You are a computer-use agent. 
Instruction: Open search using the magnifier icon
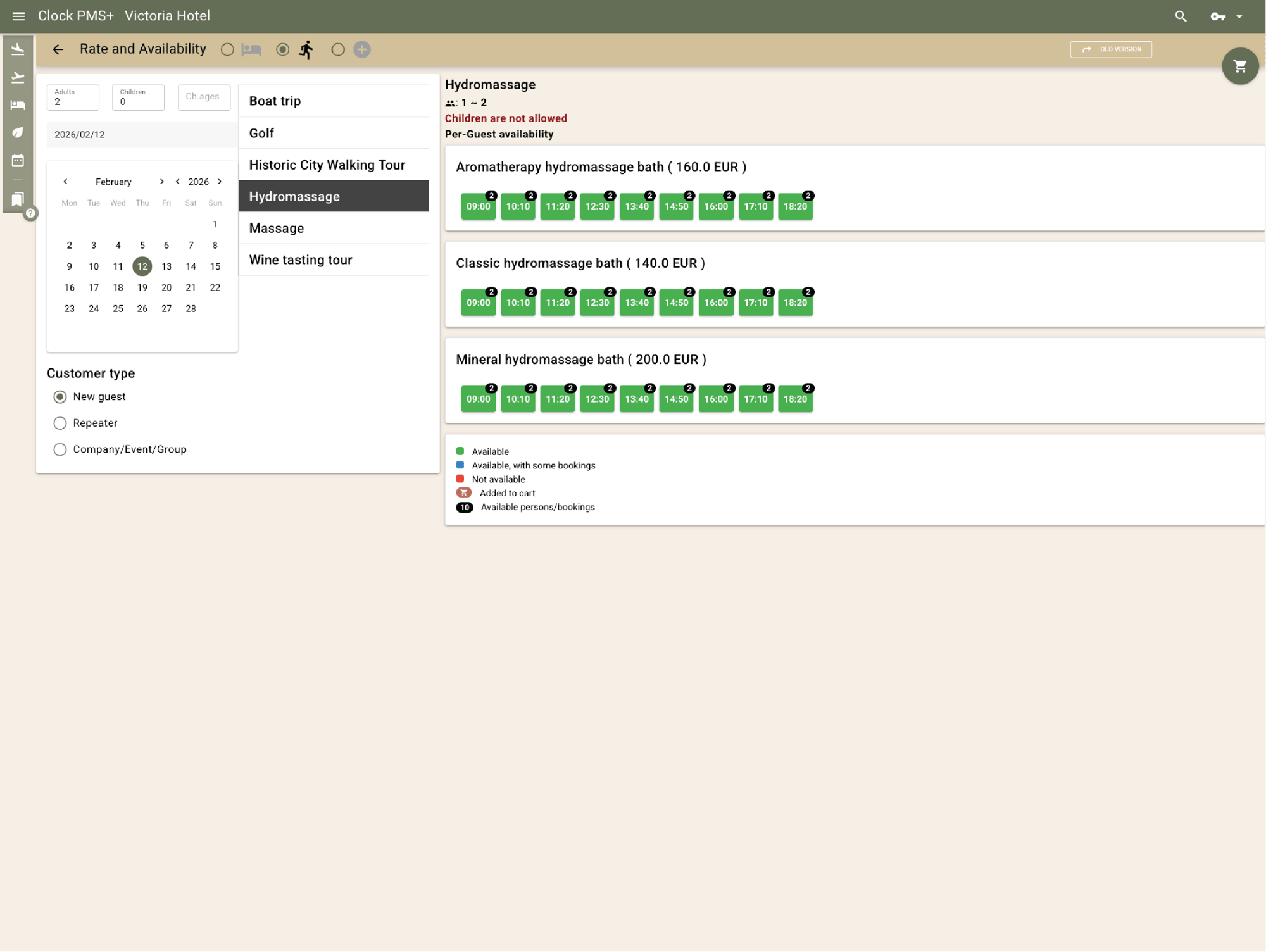[x=1181, y=16]
